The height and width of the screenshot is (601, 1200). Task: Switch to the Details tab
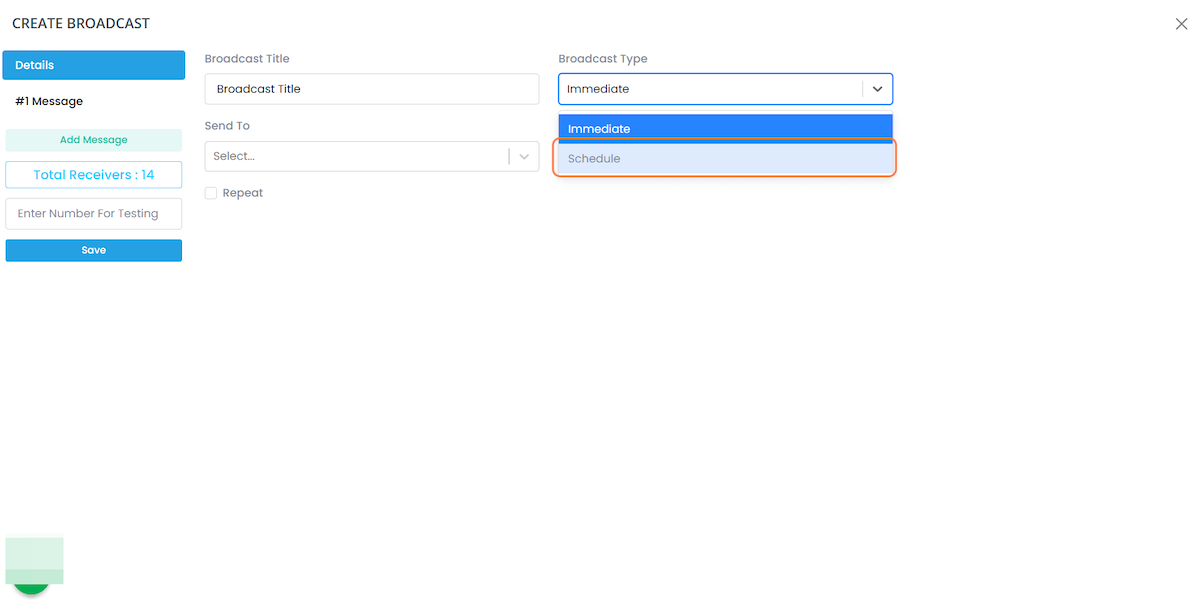pos(94,65)
